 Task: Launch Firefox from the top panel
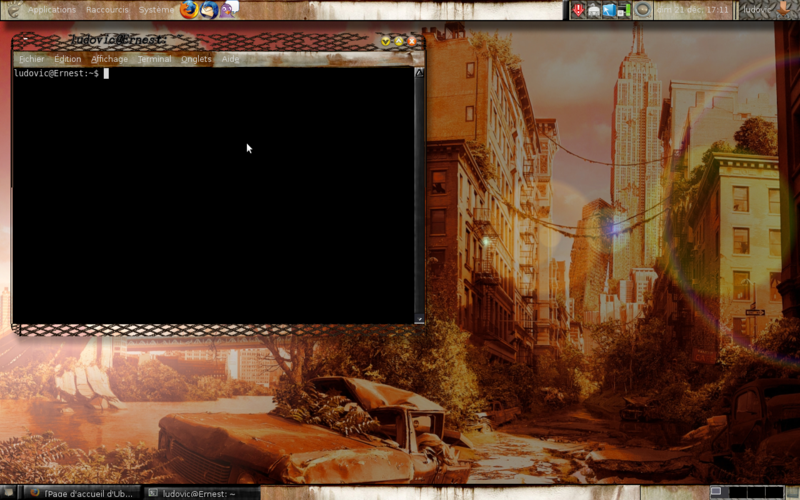(189, 10)
